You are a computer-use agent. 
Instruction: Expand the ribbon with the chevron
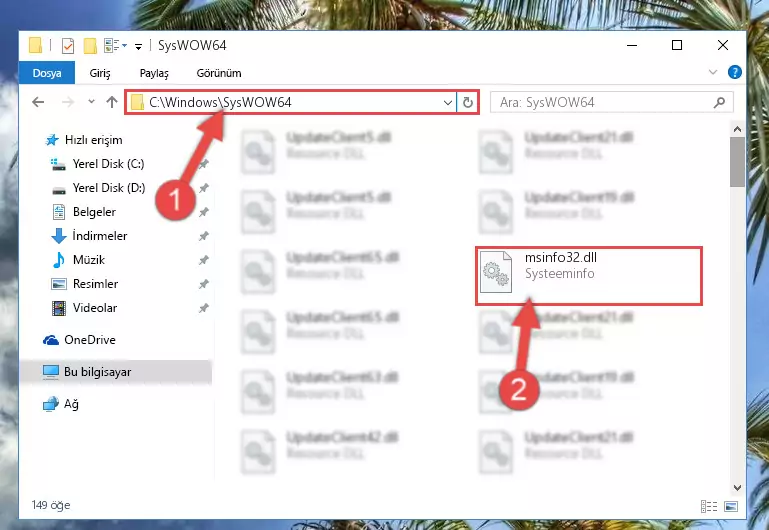(x=713, y=73)
